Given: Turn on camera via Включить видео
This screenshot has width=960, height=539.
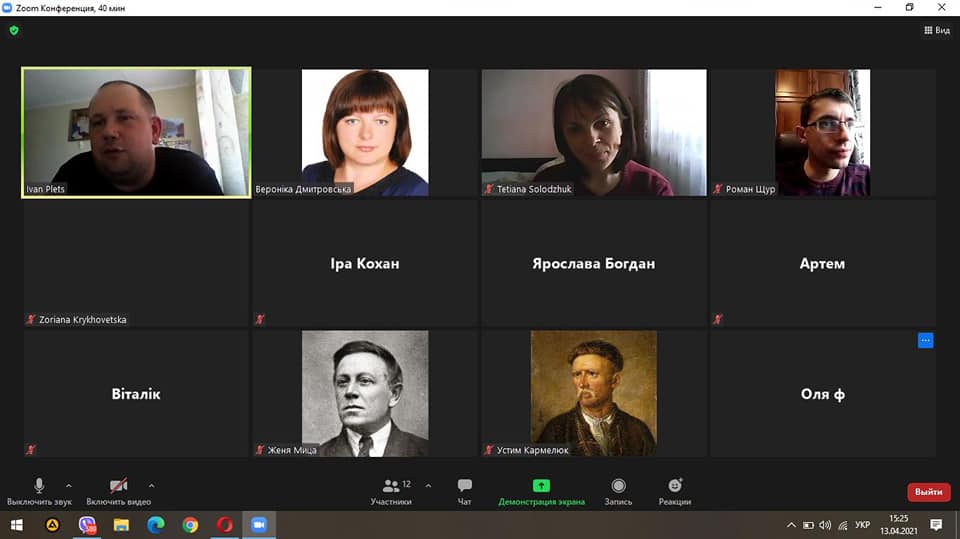Looking at the screenshot, I should 119,492.
